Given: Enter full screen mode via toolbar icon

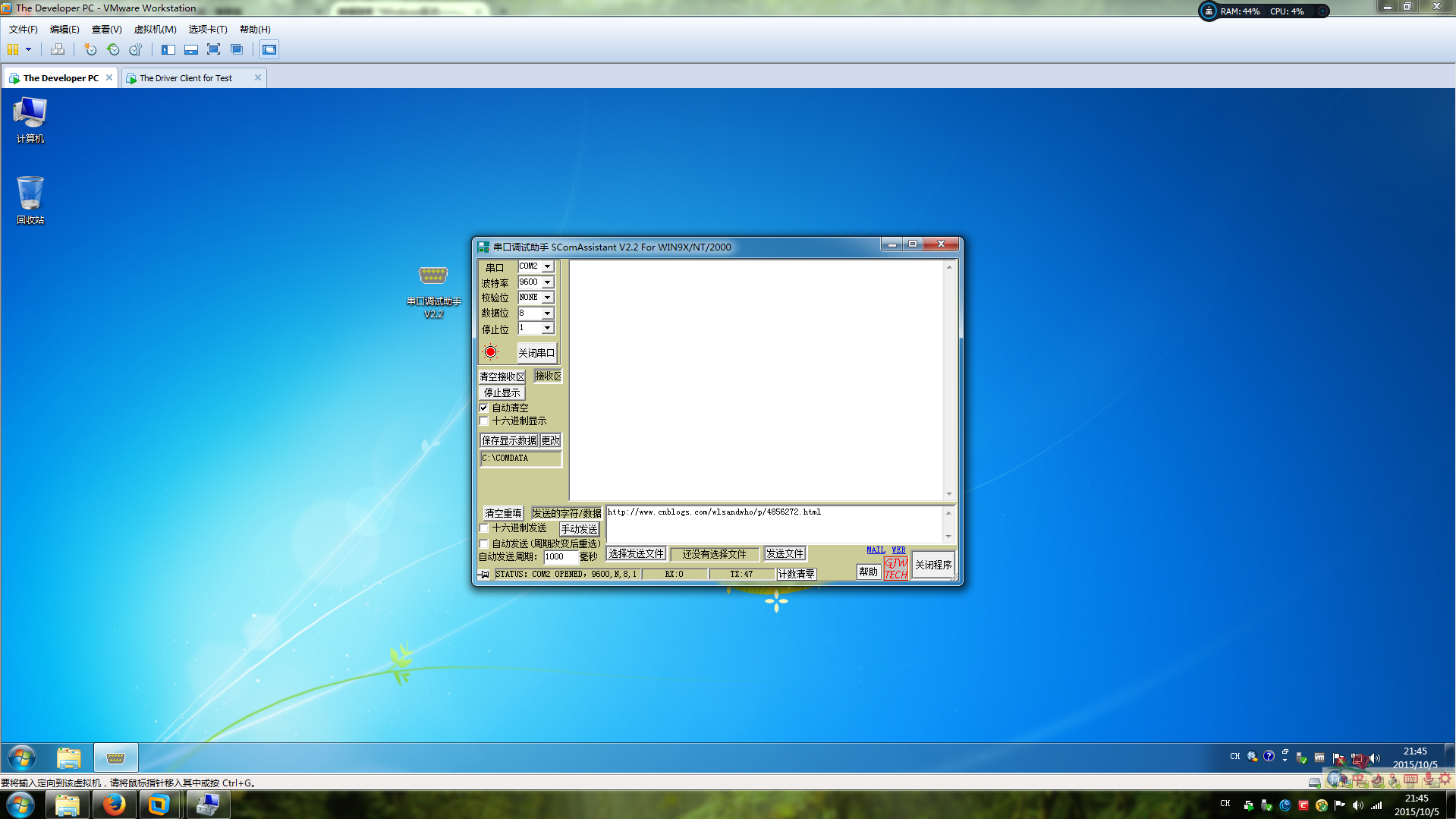Looking at the screenshot, I should pyautogui.click(x=214, y=49).
